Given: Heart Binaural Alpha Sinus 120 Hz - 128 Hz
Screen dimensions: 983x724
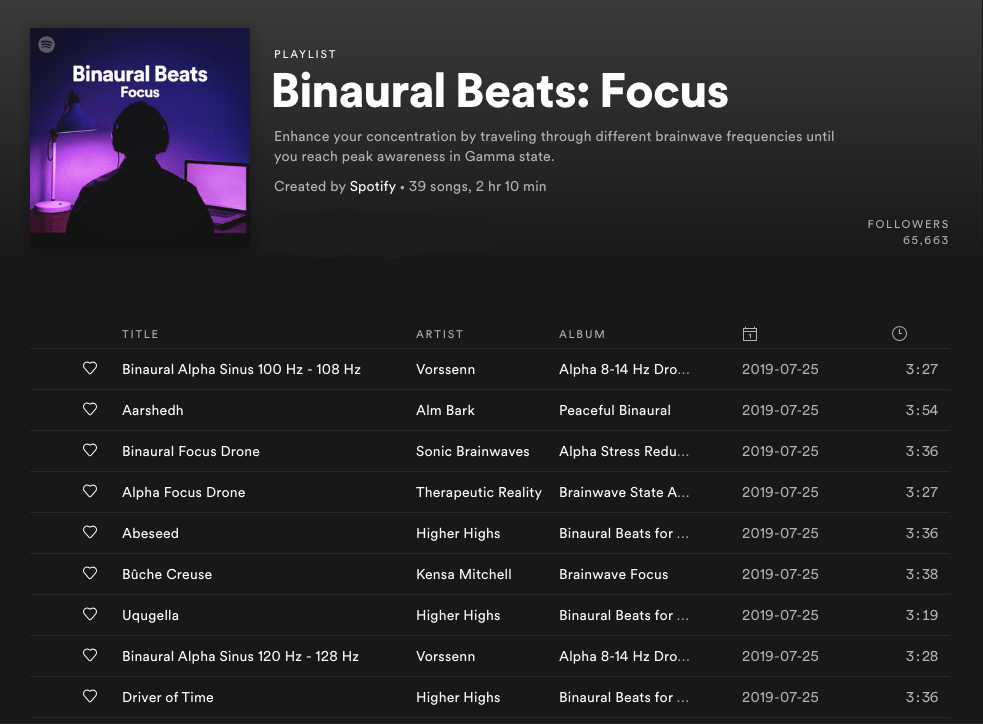Looking at the screenshot, I should 90,655.
